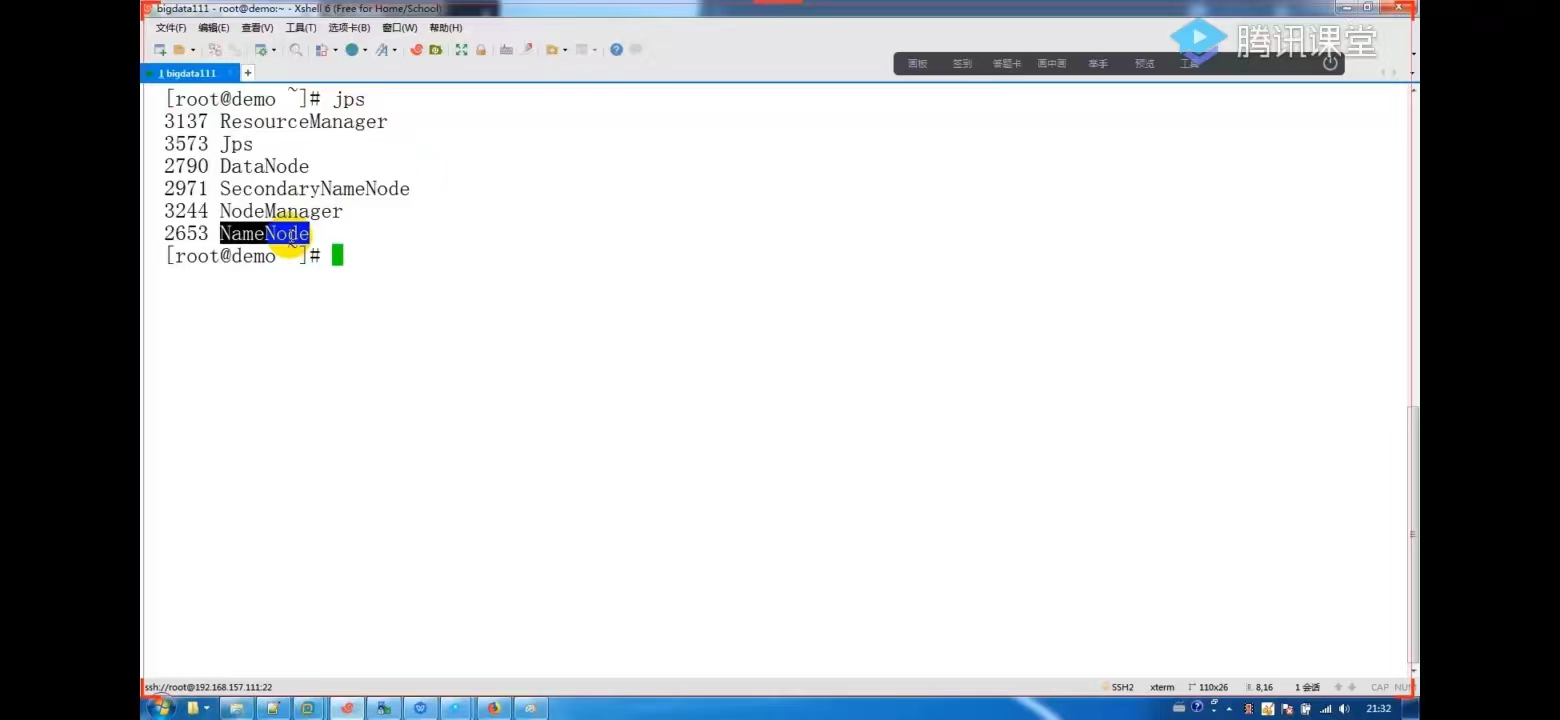This screenshot has width=1560, height=720.
Task: Click the 1 会话 session count indicator
Action: coord(1308,688)
